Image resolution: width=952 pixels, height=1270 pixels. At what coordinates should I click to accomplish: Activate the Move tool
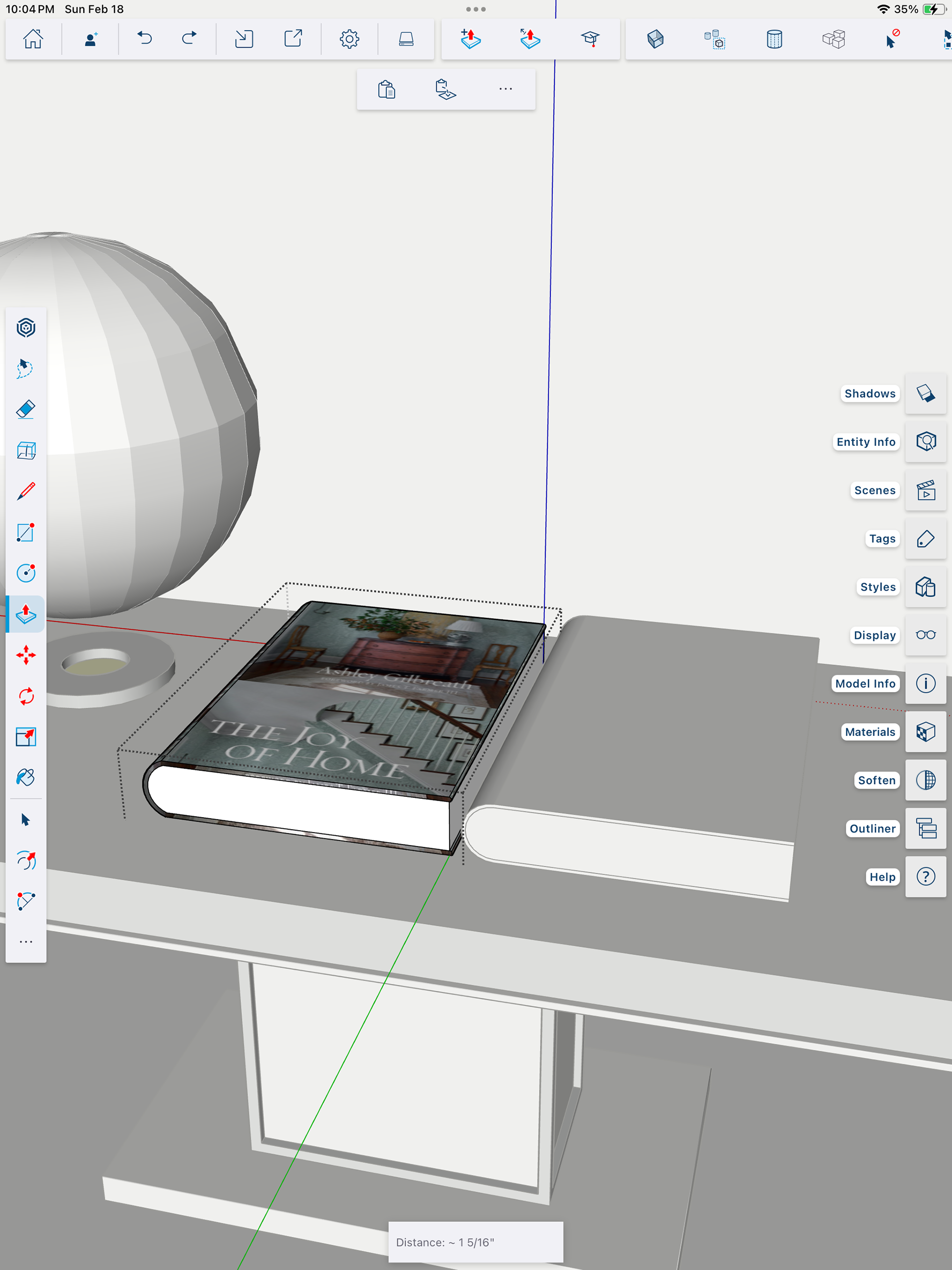(26, 655)
